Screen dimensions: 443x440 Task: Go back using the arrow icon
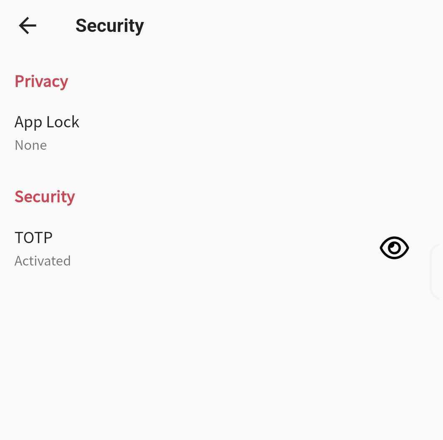[x=28, y=26]
